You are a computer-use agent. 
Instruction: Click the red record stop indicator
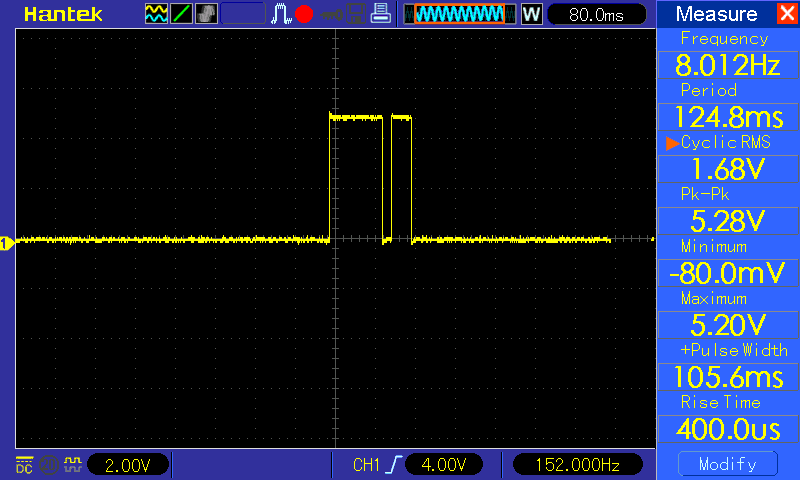[x=304, y=14]
